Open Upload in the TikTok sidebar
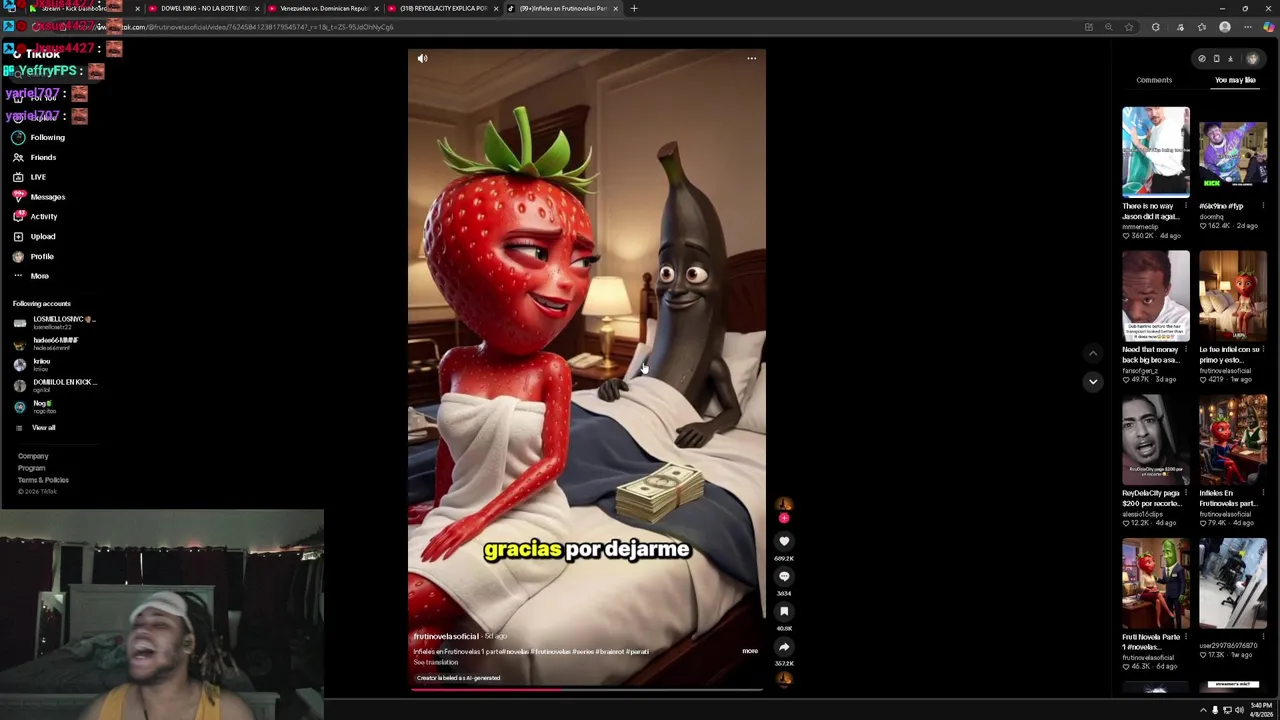The width and height of the screenshot is (1280, 720). click(x=35, y=236)
